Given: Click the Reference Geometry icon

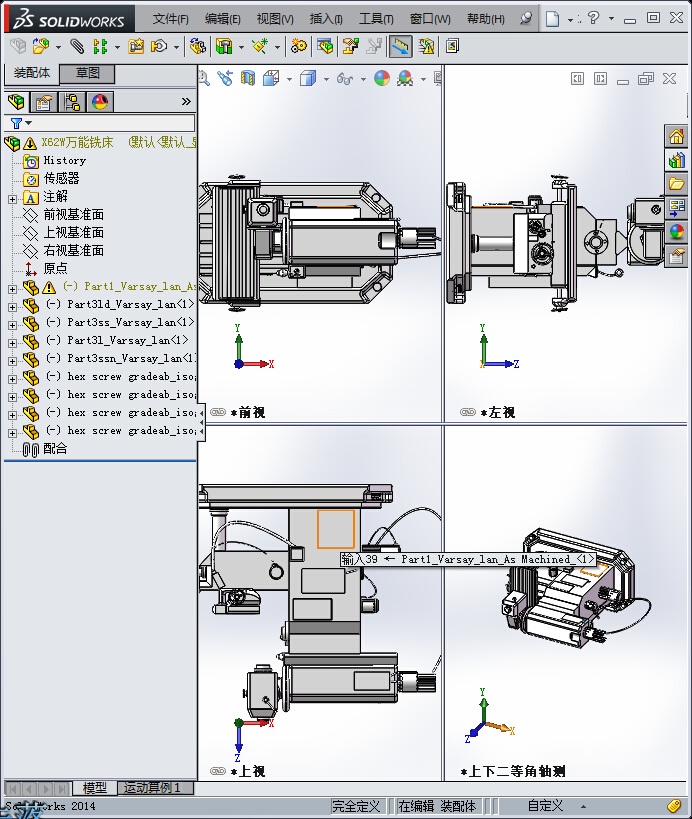Looking at the screenshot, I should pos(260,46).
